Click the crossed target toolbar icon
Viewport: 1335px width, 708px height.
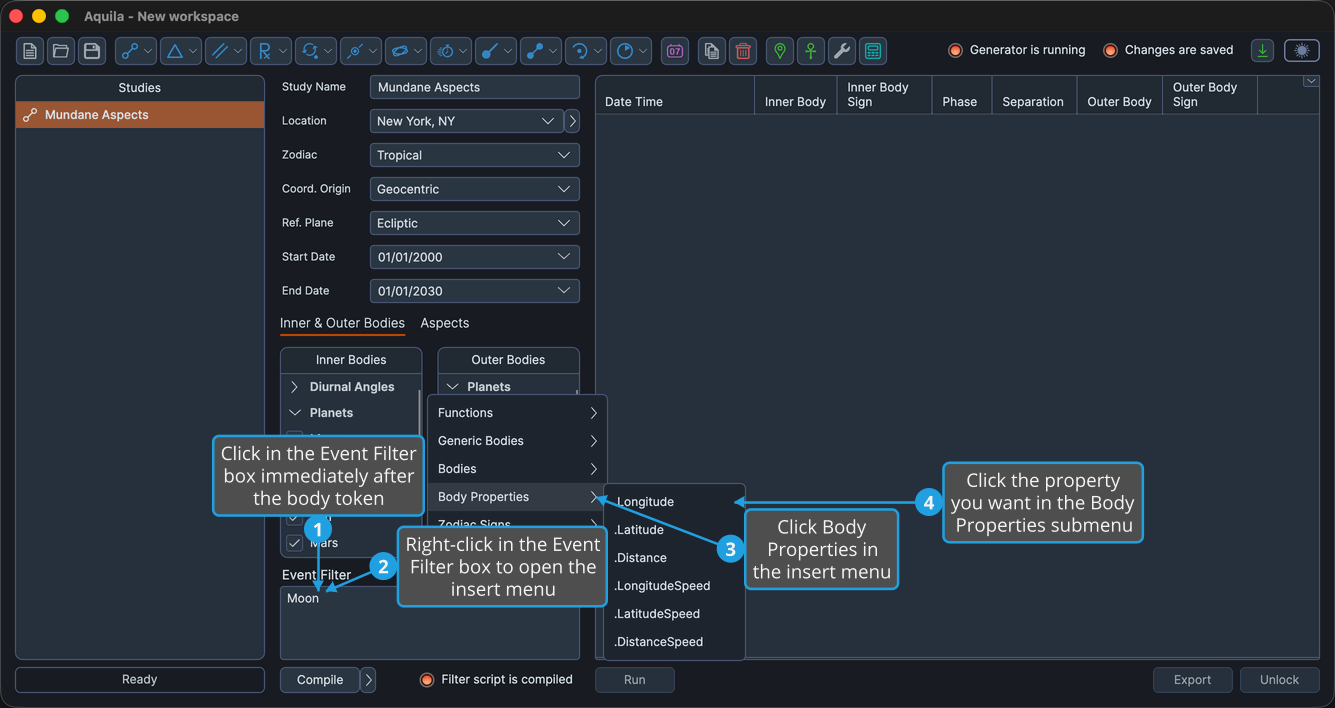pyautogui.click(x=361, y=51)
